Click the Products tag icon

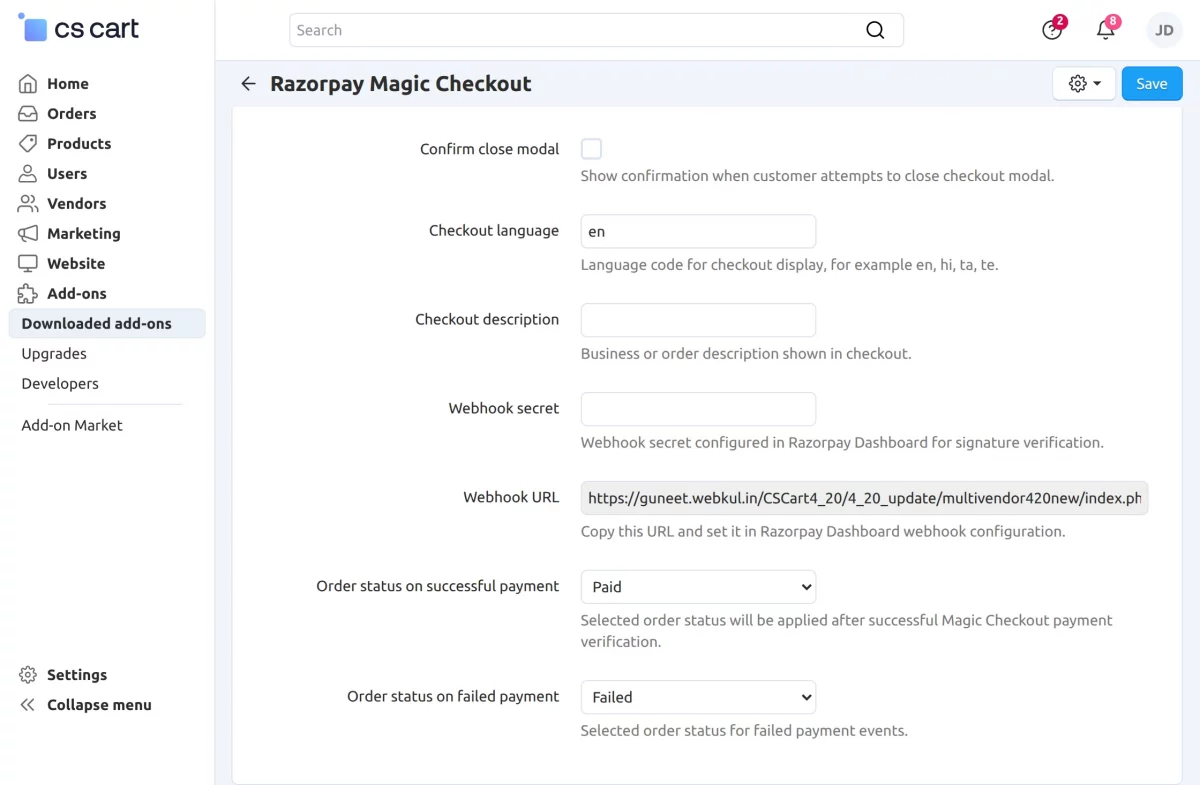point(29,144)
